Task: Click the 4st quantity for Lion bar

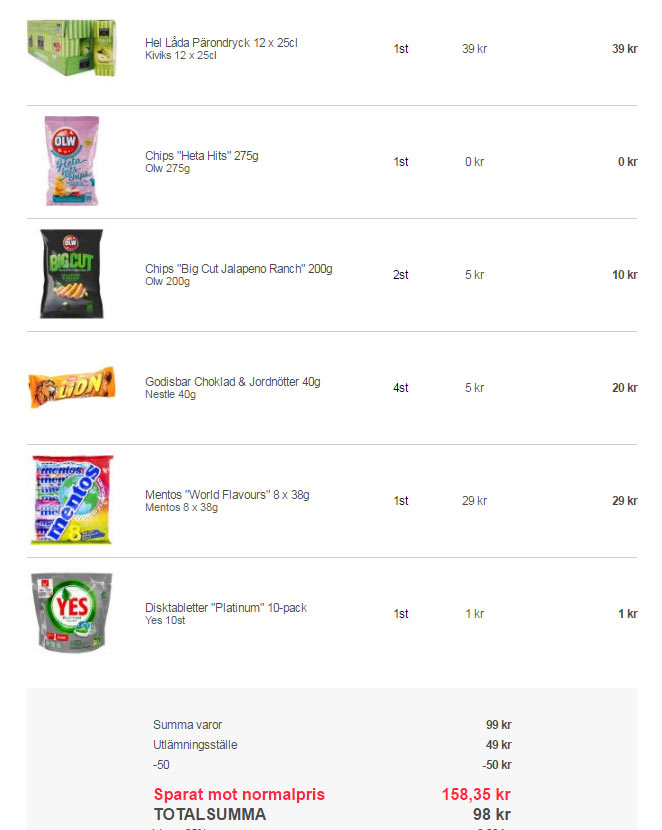Action: pos(401,387)
